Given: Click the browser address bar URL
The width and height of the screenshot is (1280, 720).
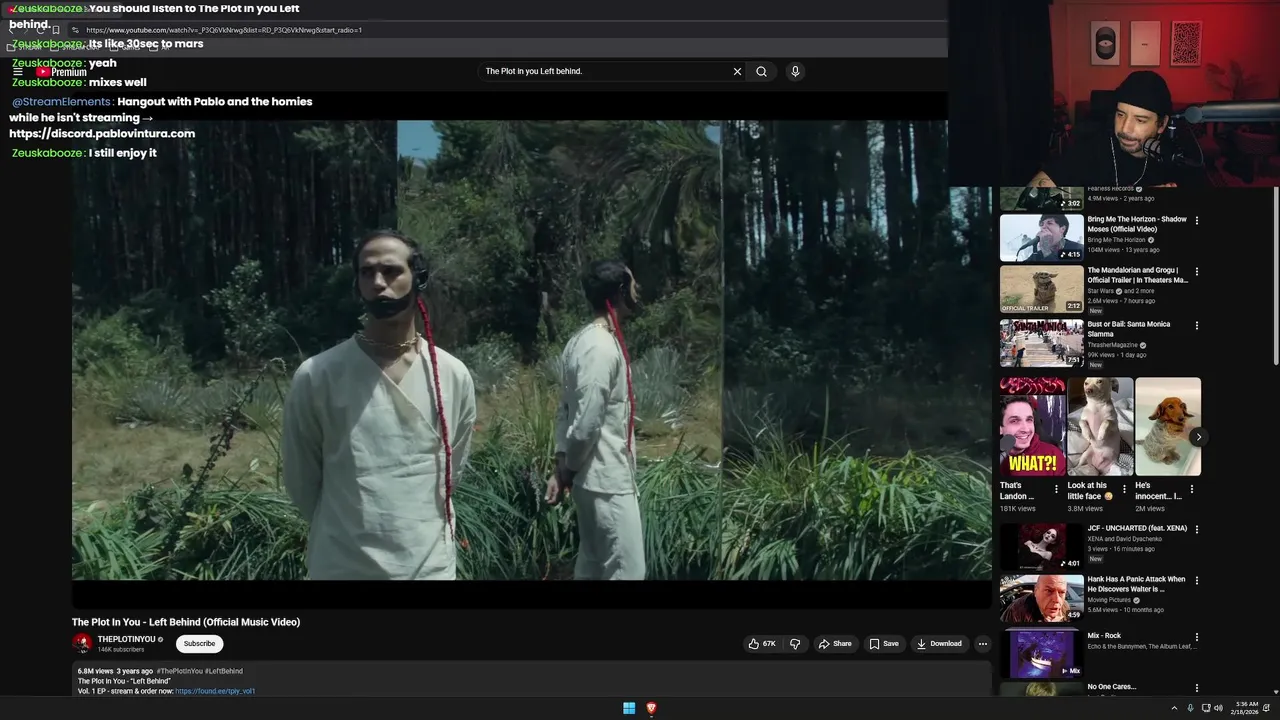Looking at the screenshot, I should 224,30.
